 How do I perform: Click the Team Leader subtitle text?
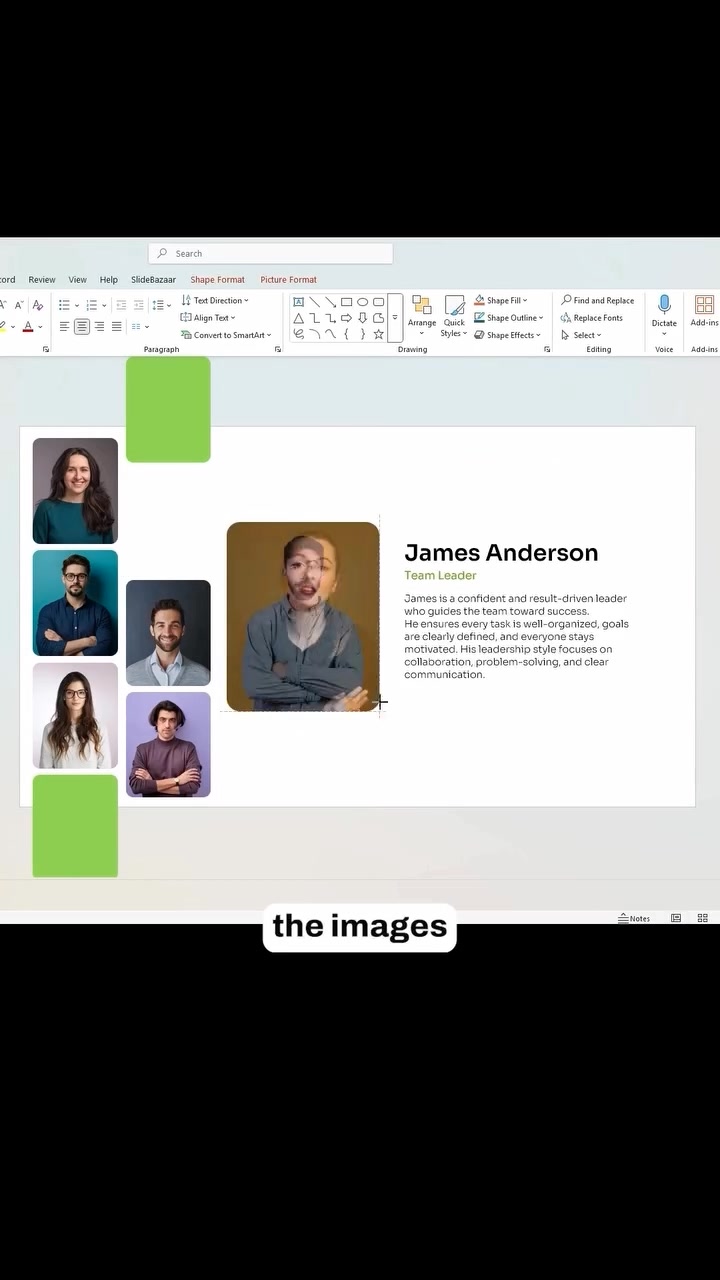440,575
